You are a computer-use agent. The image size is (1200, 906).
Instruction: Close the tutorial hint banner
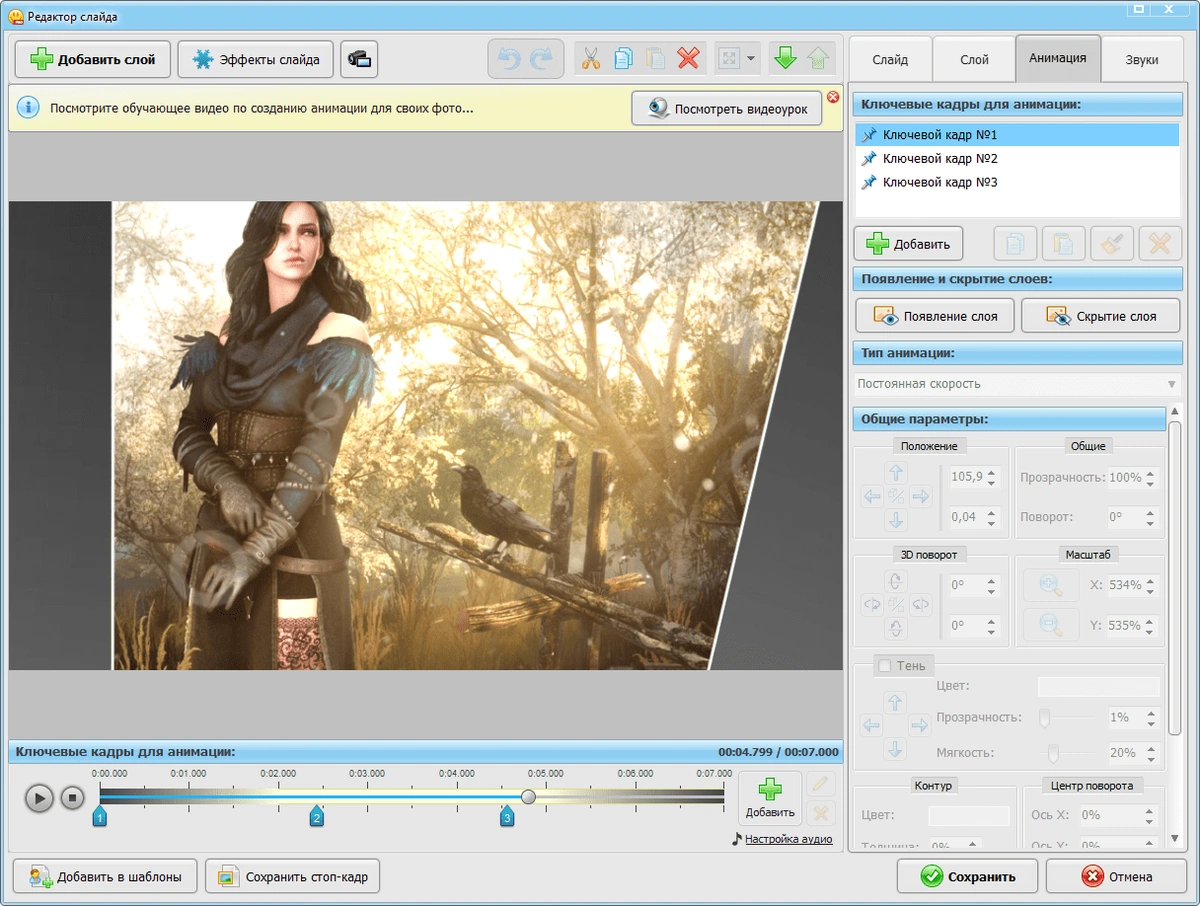coord(832,97)
